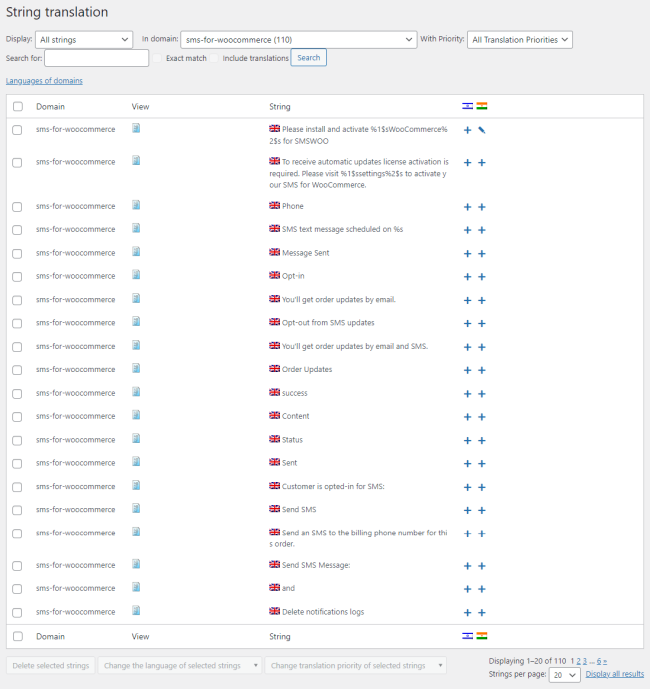Click string text 'Send an SMS to the billing phone number'
This screenshot has height=689, width=650.
(x=359, y=538)
